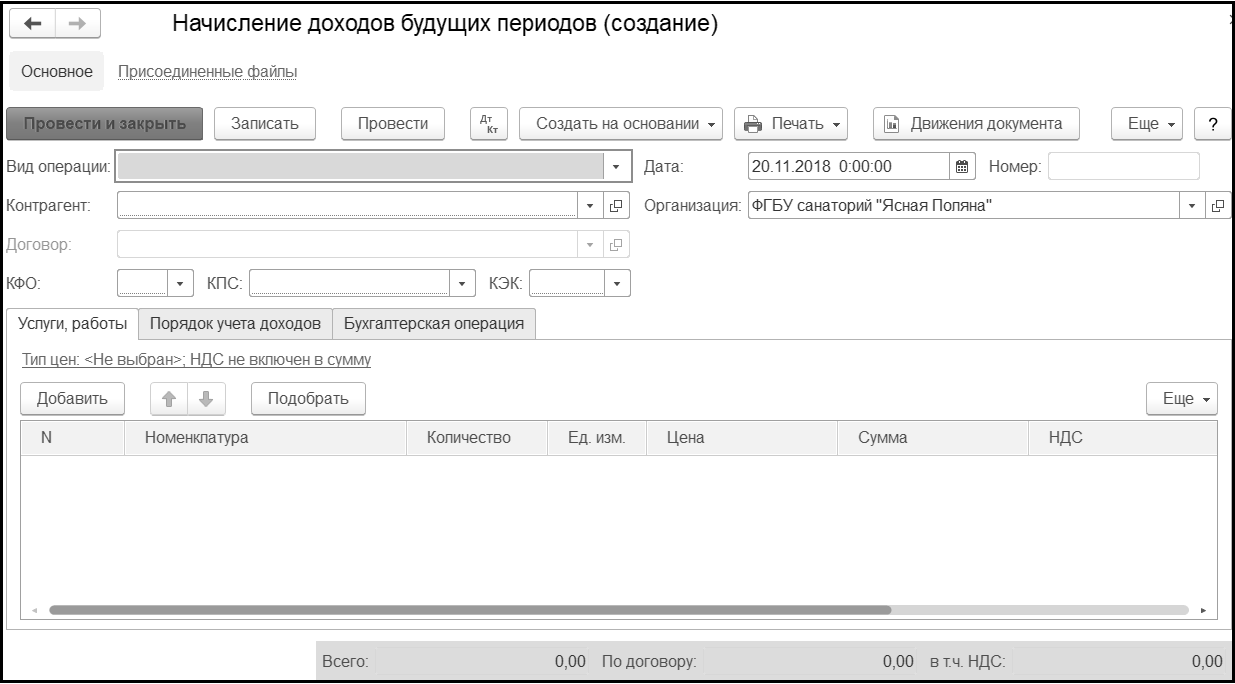
Task: Click the question mark help button
Action: pyautogui.click(x=1212, y=124)
